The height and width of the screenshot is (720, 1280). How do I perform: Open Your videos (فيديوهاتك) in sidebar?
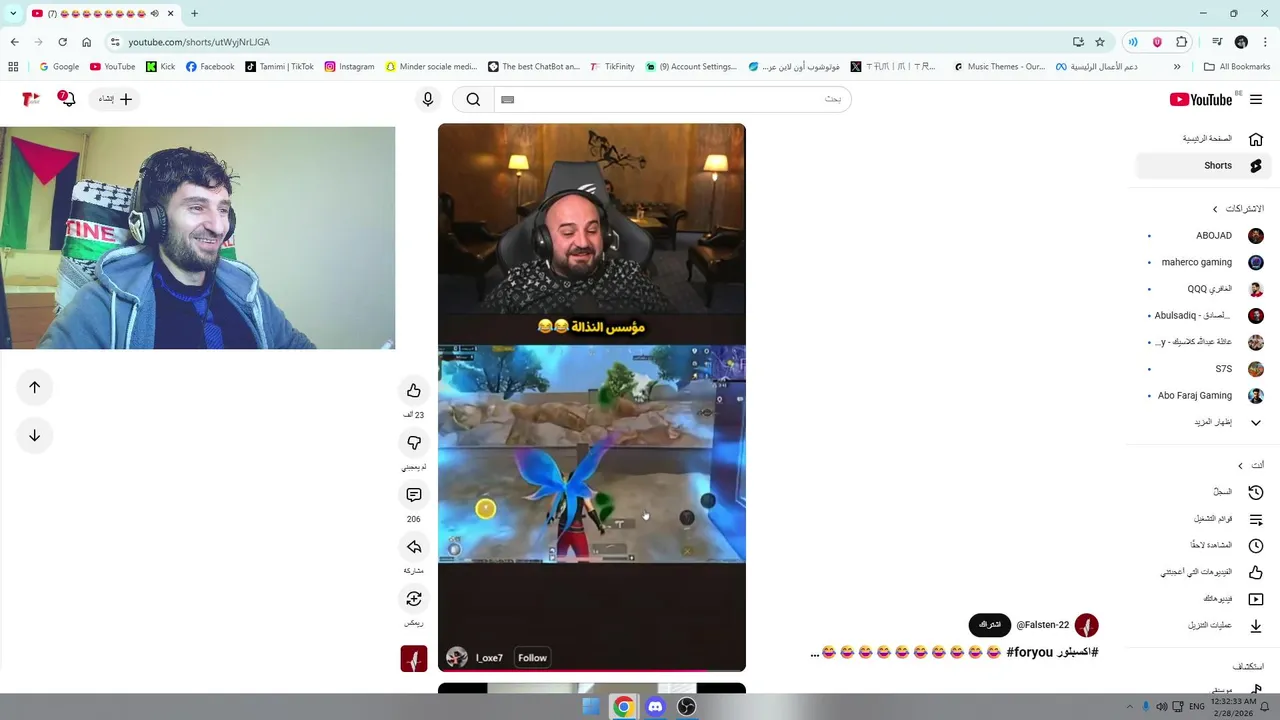[1205, 598]
